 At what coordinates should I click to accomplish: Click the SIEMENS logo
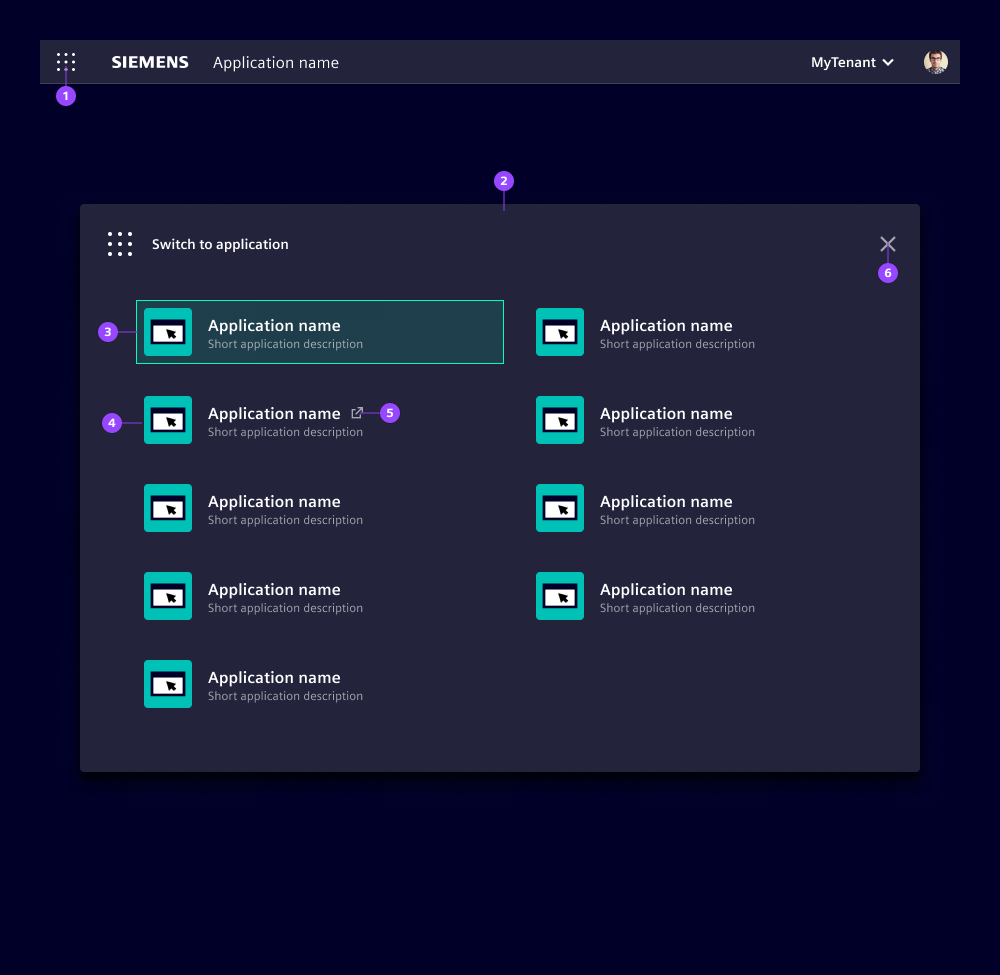[150, 62]
